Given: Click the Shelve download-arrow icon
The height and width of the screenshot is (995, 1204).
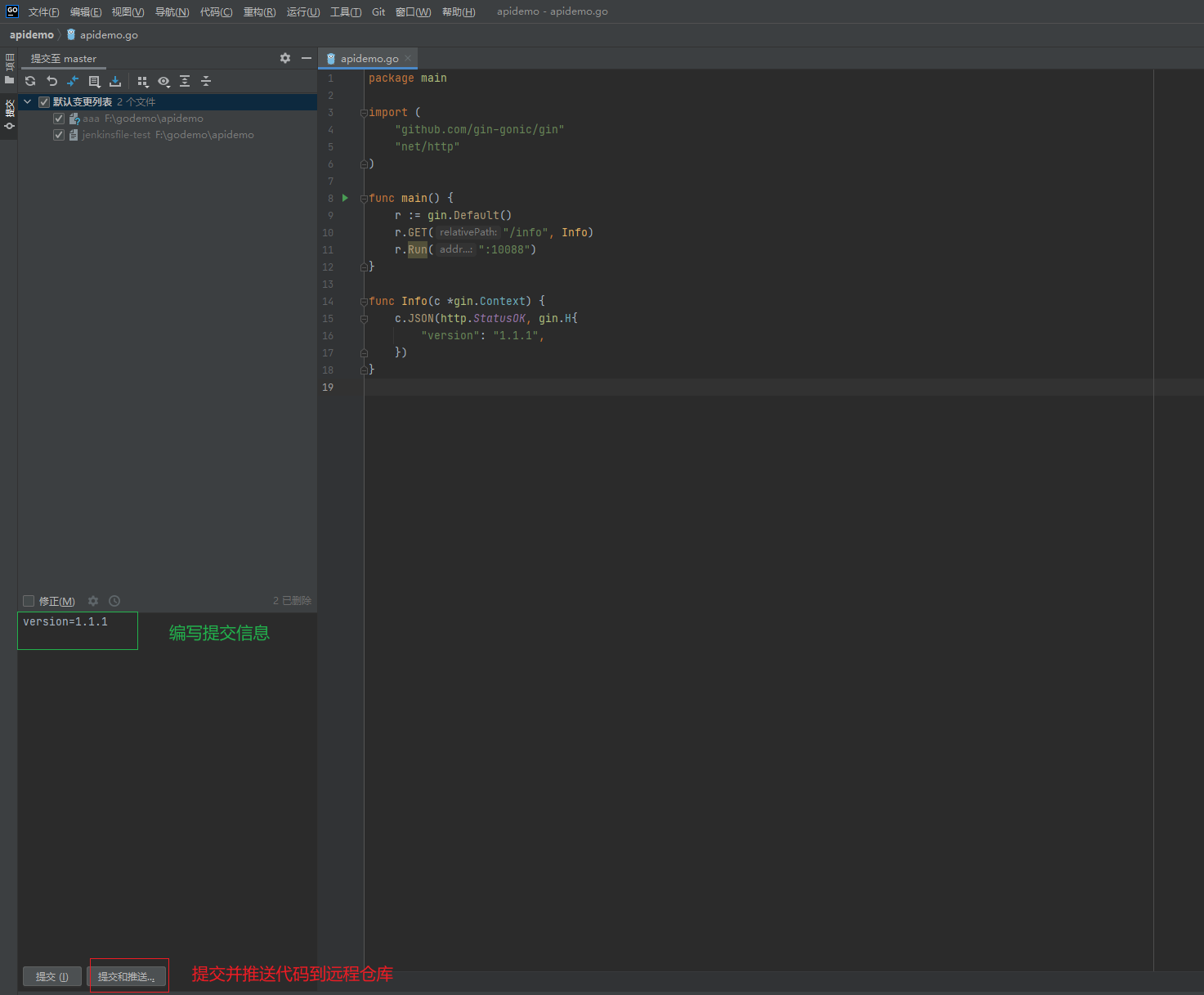Looking at the screenshot, I should (115, 81).
